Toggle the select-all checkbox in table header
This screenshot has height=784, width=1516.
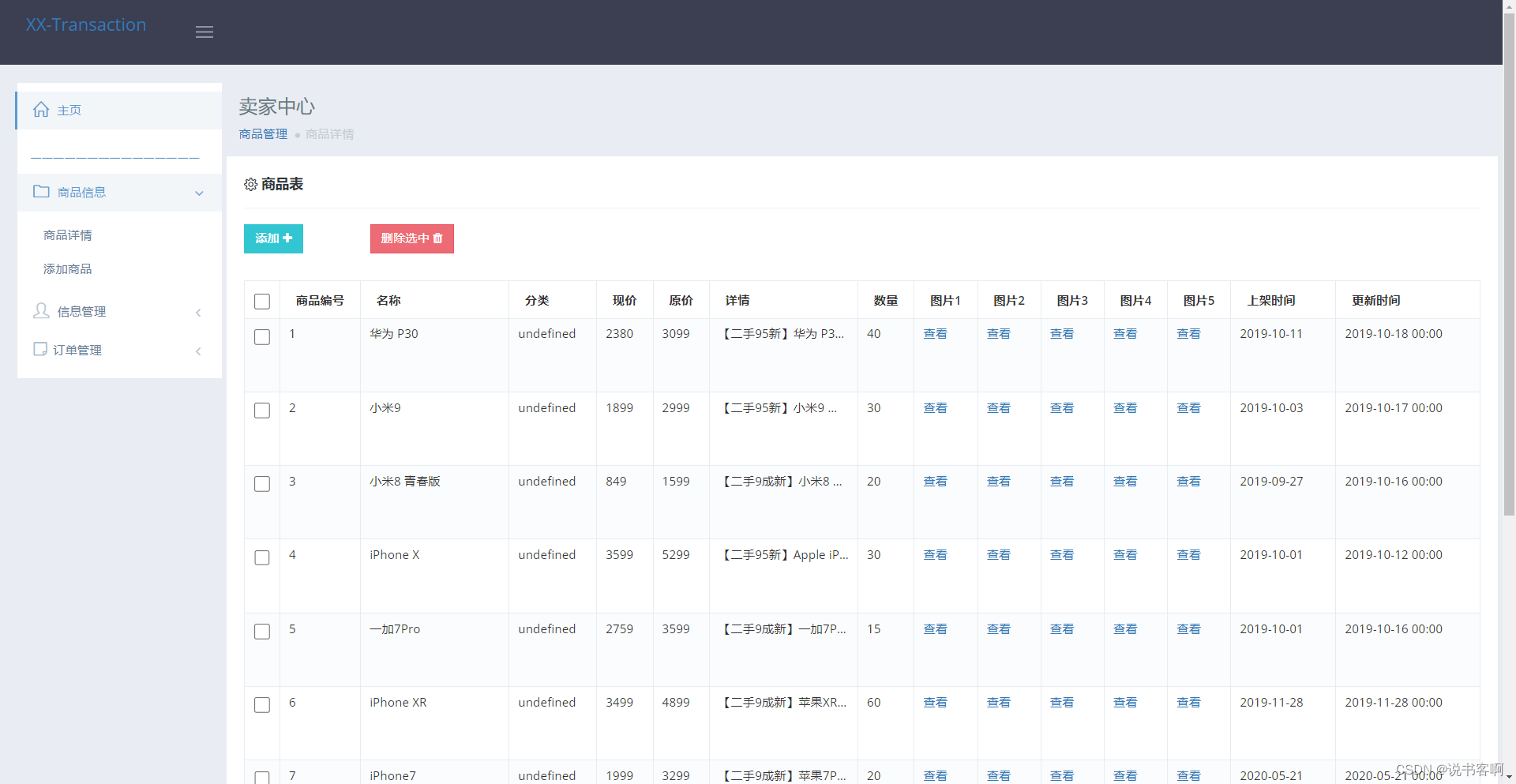point(262,302)
